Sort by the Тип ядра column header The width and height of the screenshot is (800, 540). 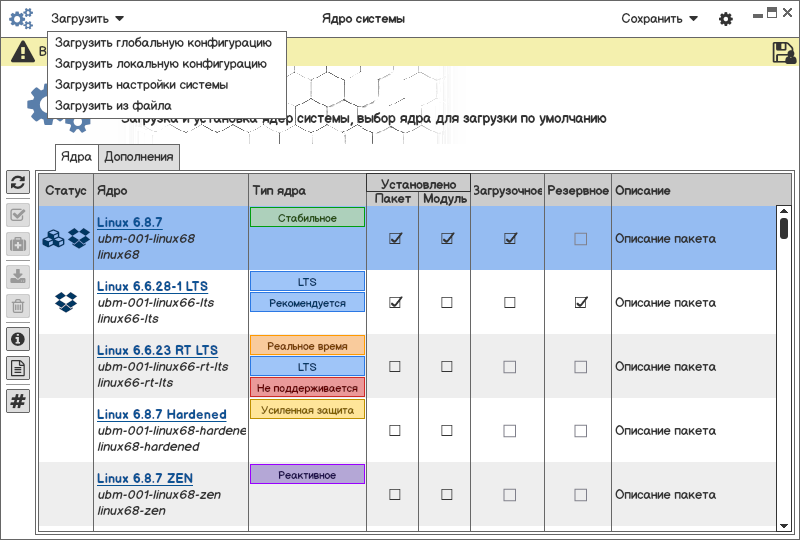pos(307,190)
